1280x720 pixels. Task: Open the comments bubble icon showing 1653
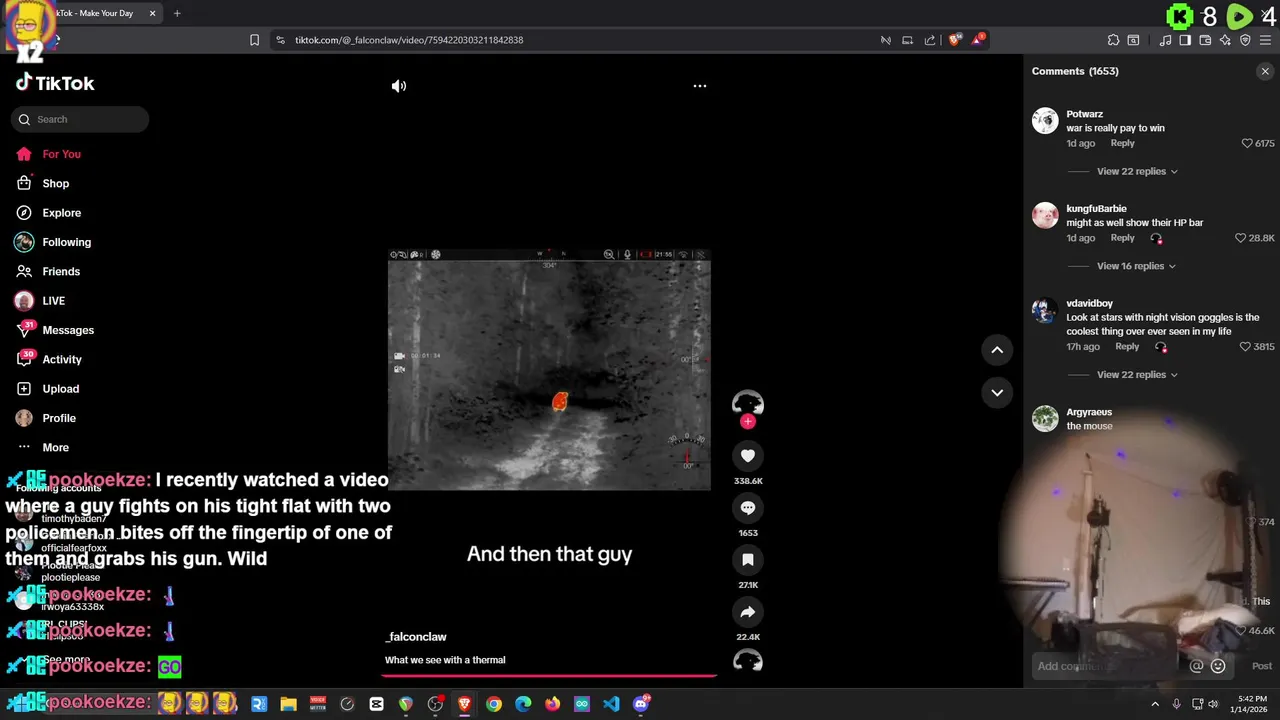point(748,508)
